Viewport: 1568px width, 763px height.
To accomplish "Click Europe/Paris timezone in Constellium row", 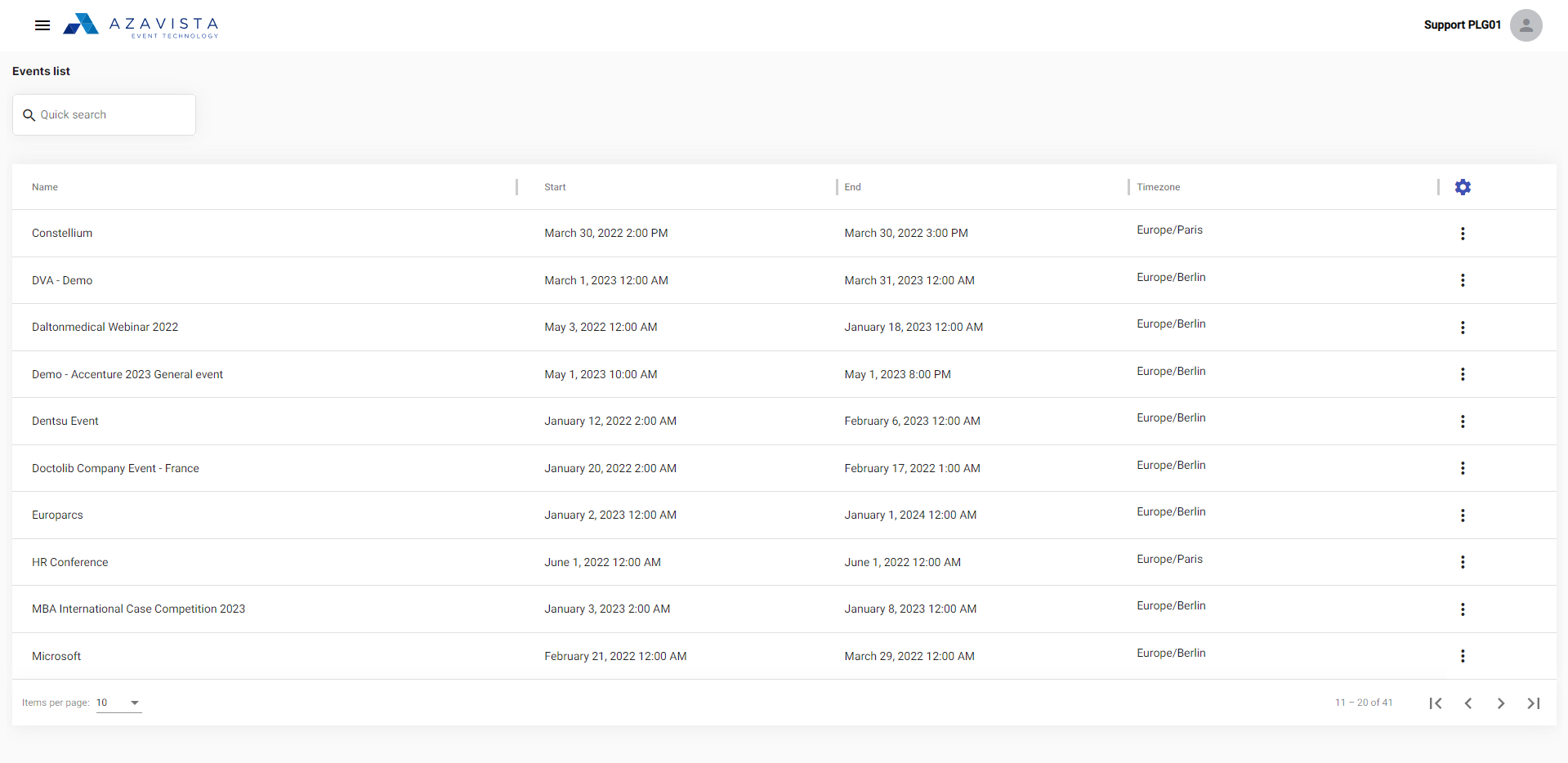I will click(1169, 230).
